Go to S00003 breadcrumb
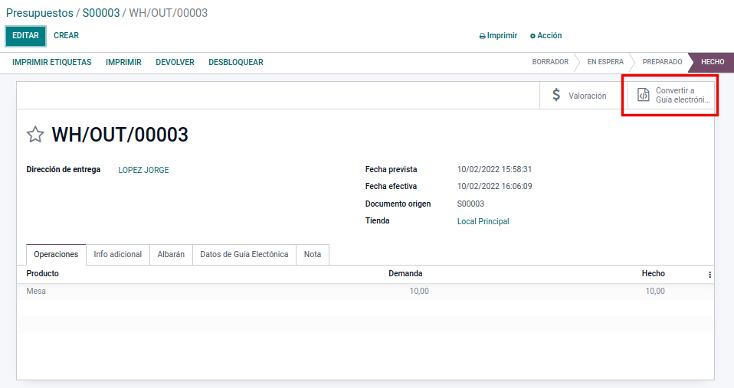Screen dimensions: 734x388 (x=101, y=13)
